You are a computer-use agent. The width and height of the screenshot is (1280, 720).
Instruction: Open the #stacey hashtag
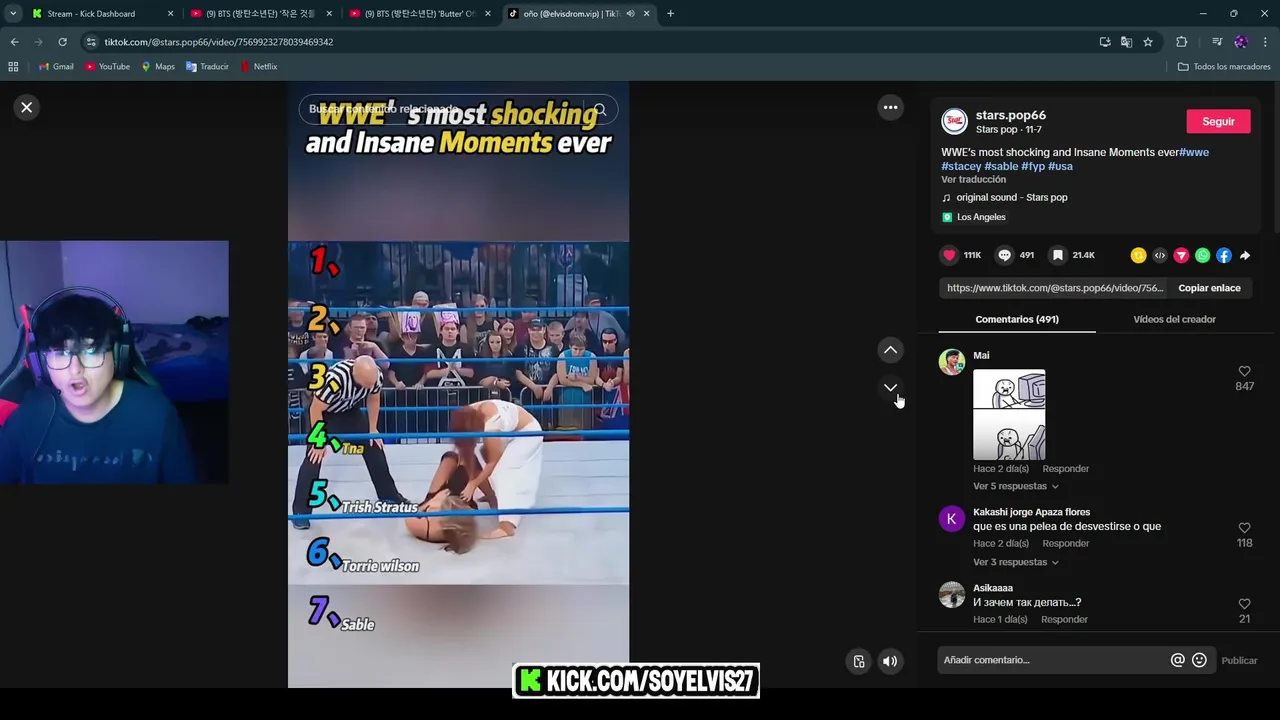(961, 166)
